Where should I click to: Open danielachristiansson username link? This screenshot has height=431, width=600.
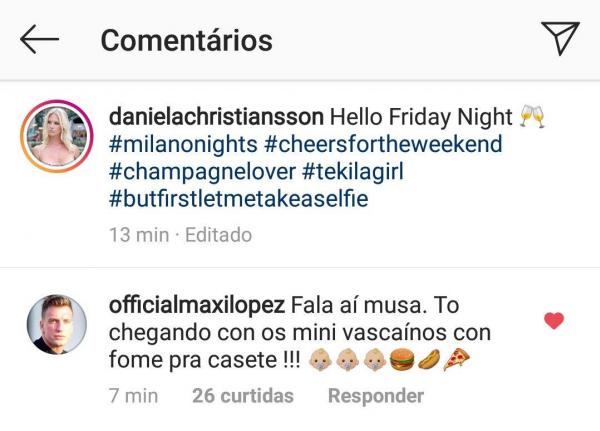click(216, 117)
